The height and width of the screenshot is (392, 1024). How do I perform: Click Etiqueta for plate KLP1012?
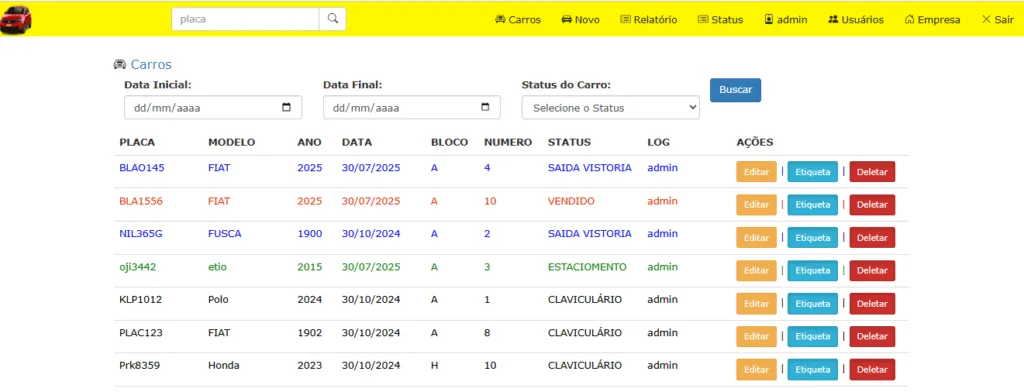tap(812, 304)
